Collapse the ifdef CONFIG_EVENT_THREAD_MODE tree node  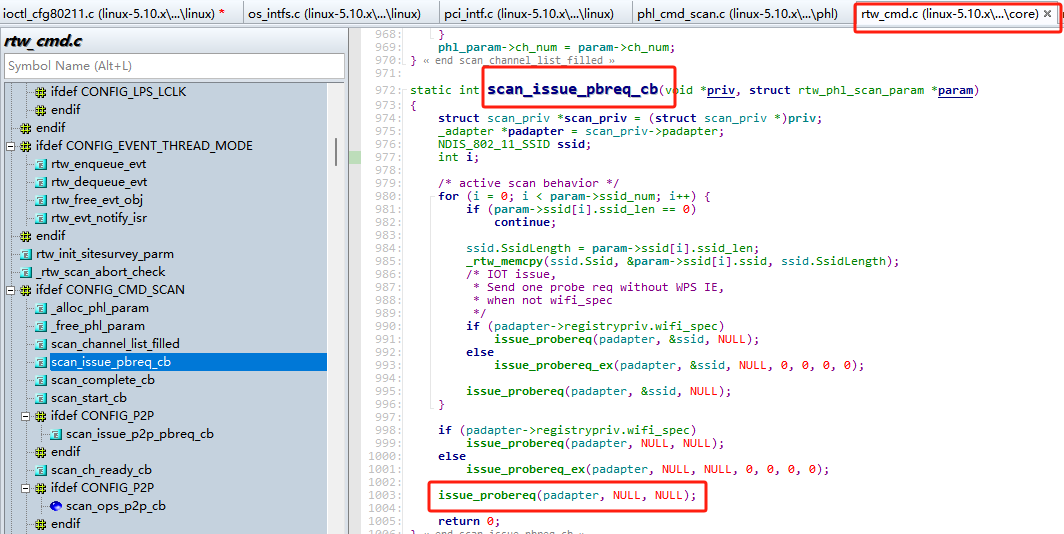tap(10, 146)
